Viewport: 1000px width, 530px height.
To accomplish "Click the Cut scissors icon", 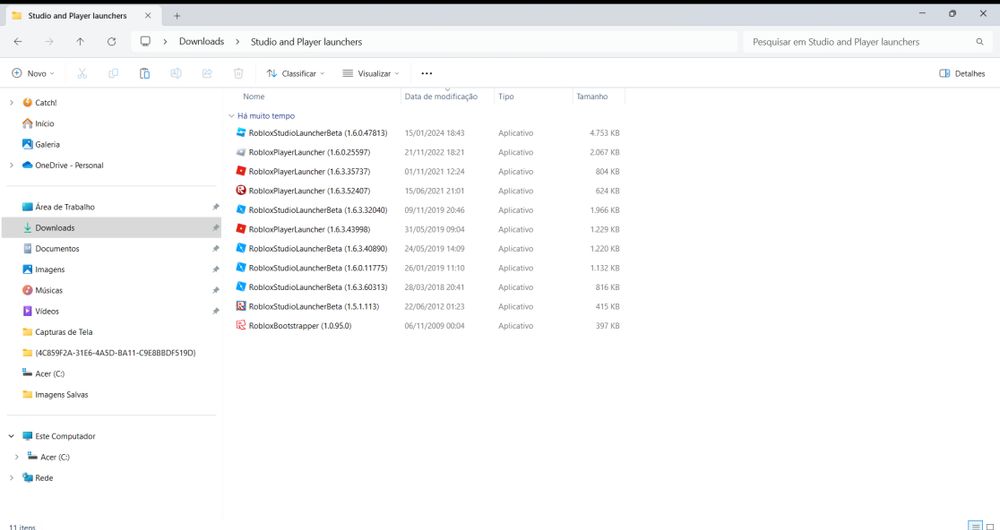I will pyautogui.click(x=82, y=73).
